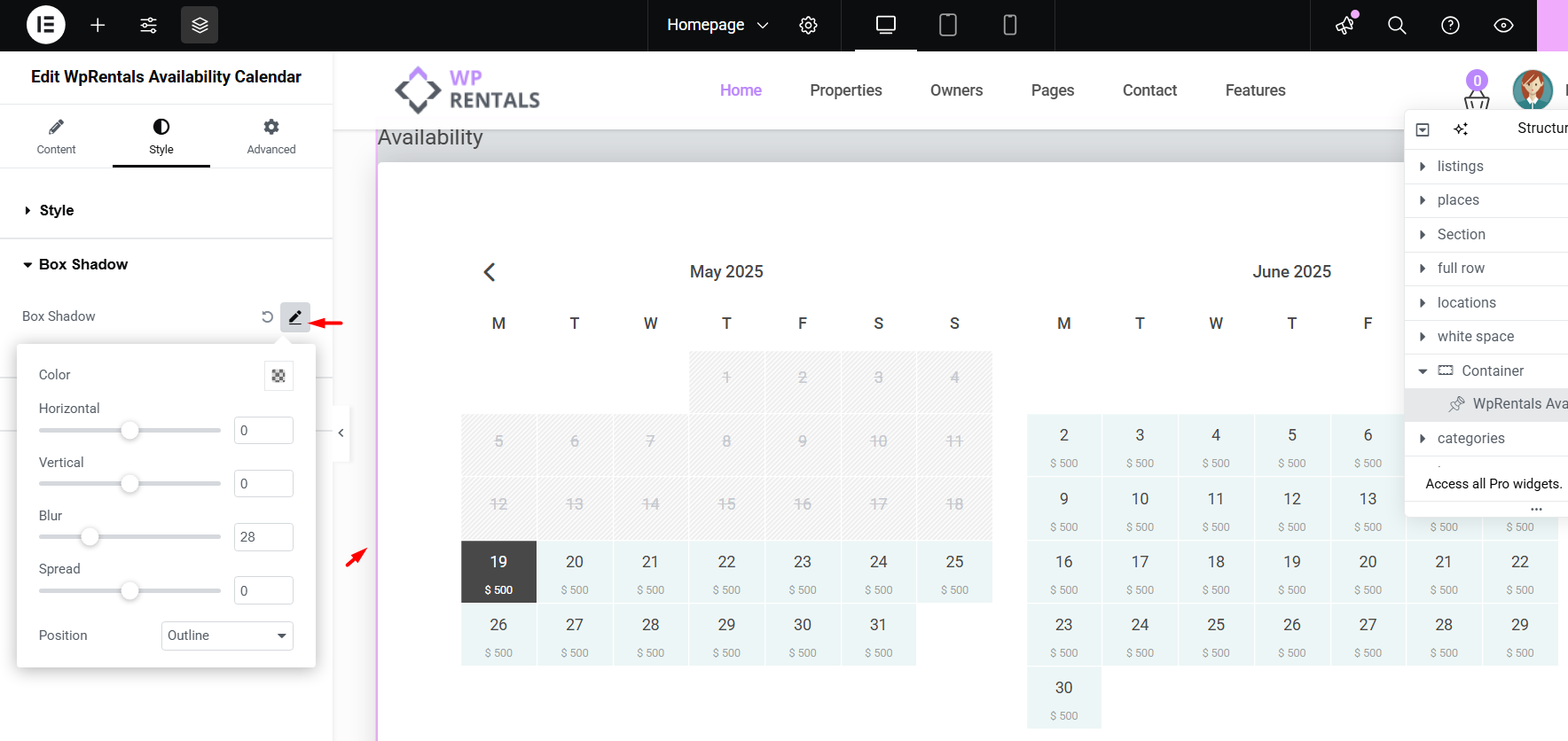This screenshot has height=741, width=1568.
Task: Toggle preview changes eye icon
Action: point(1503,25)
